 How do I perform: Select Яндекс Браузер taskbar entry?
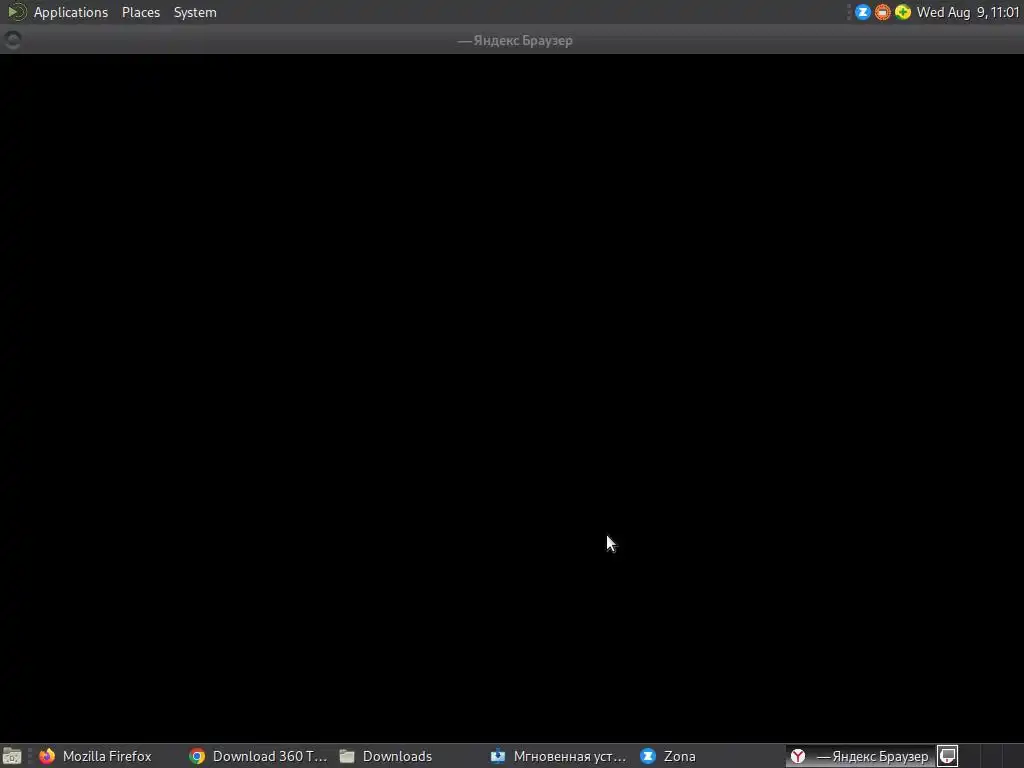859,756
